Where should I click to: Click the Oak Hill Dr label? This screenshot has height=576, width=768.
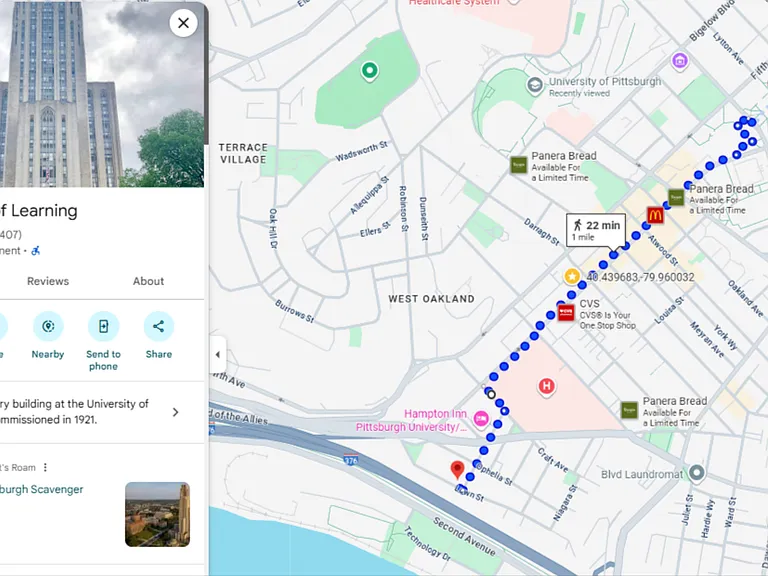pyautogui.click(x=273, y=228)
